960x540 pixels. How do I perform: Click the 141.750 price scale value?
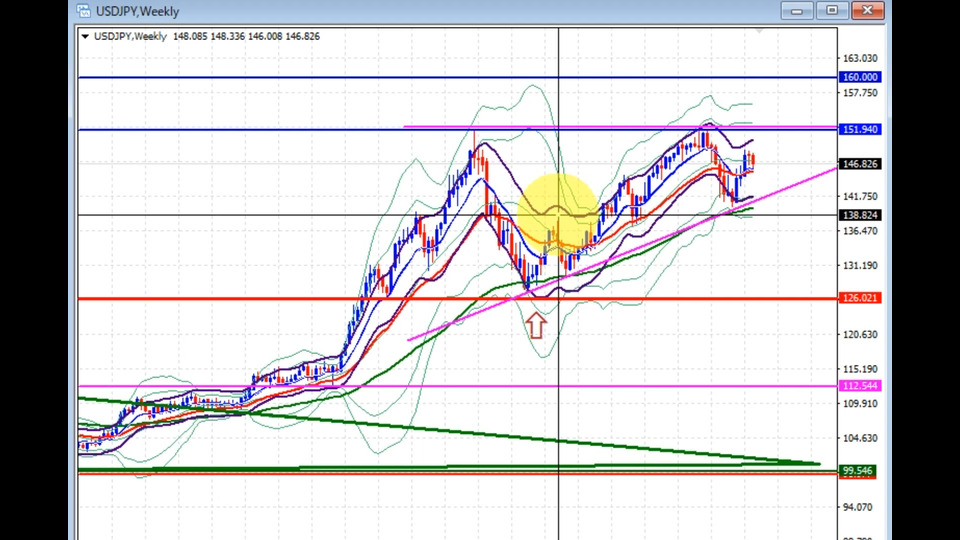(x=860, y=197)
